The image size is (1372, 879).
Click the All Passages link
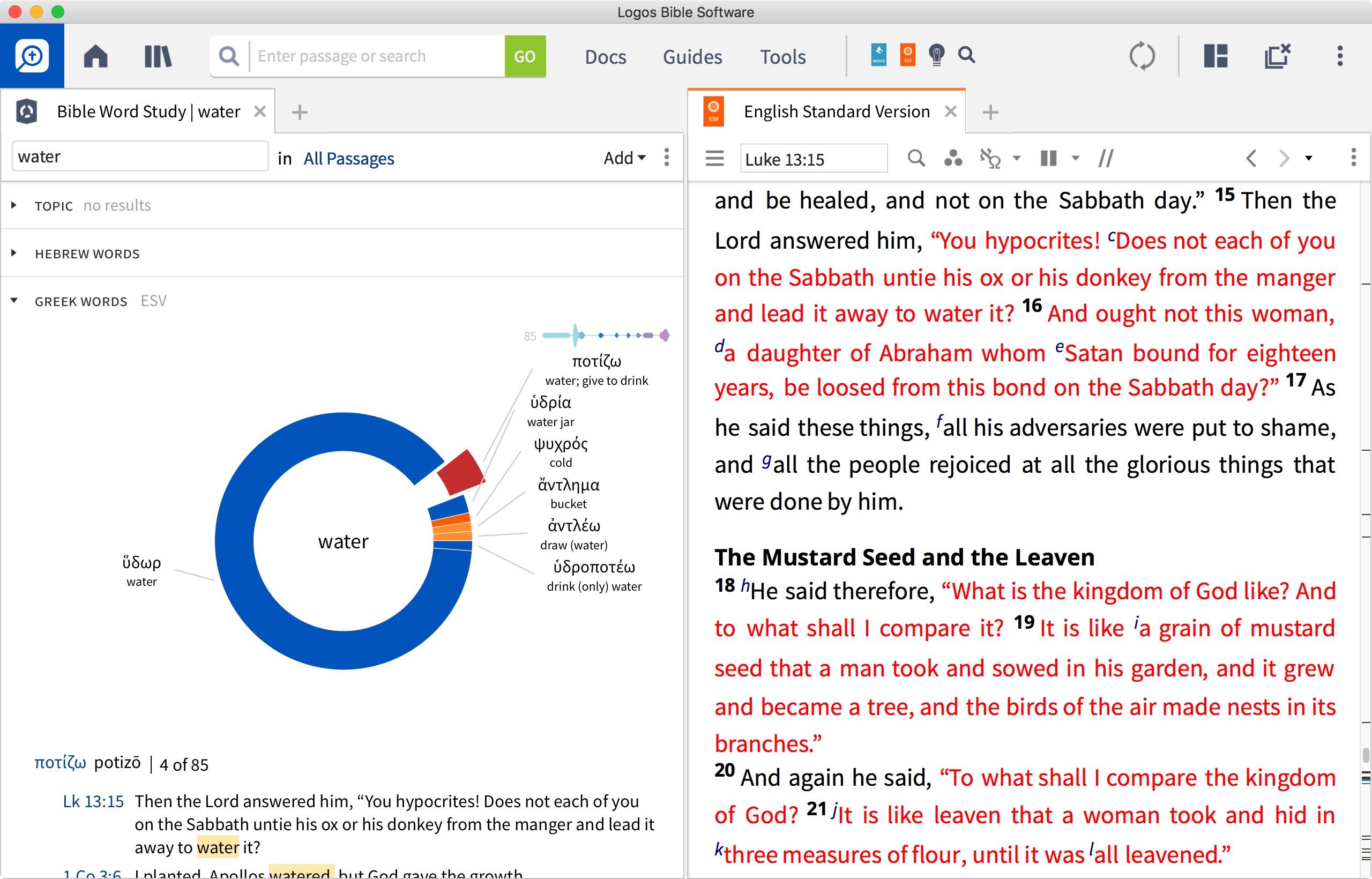click(x=349, y=158)
